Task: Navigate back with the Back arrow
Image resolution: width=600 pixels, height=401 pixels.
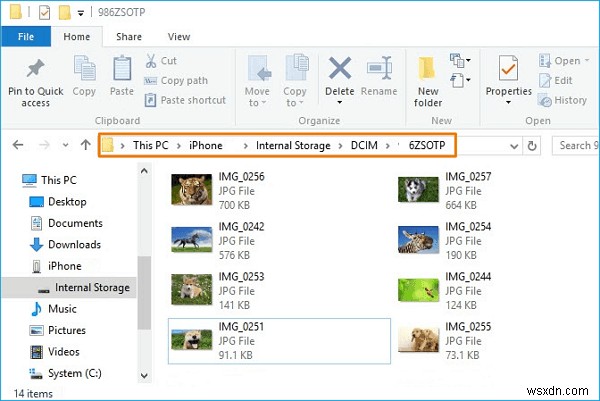Action: (x=19, y=146)
